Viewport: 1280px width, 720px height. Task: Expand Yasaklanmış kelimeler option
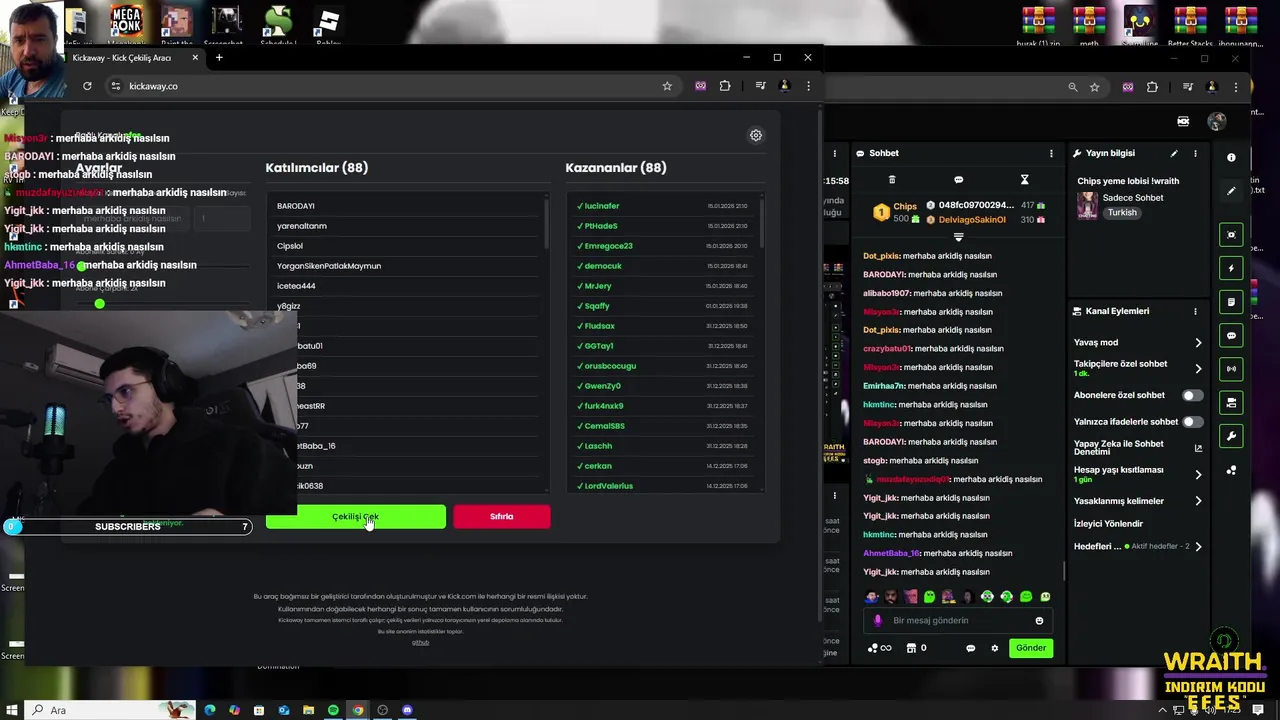(1138, 501)
